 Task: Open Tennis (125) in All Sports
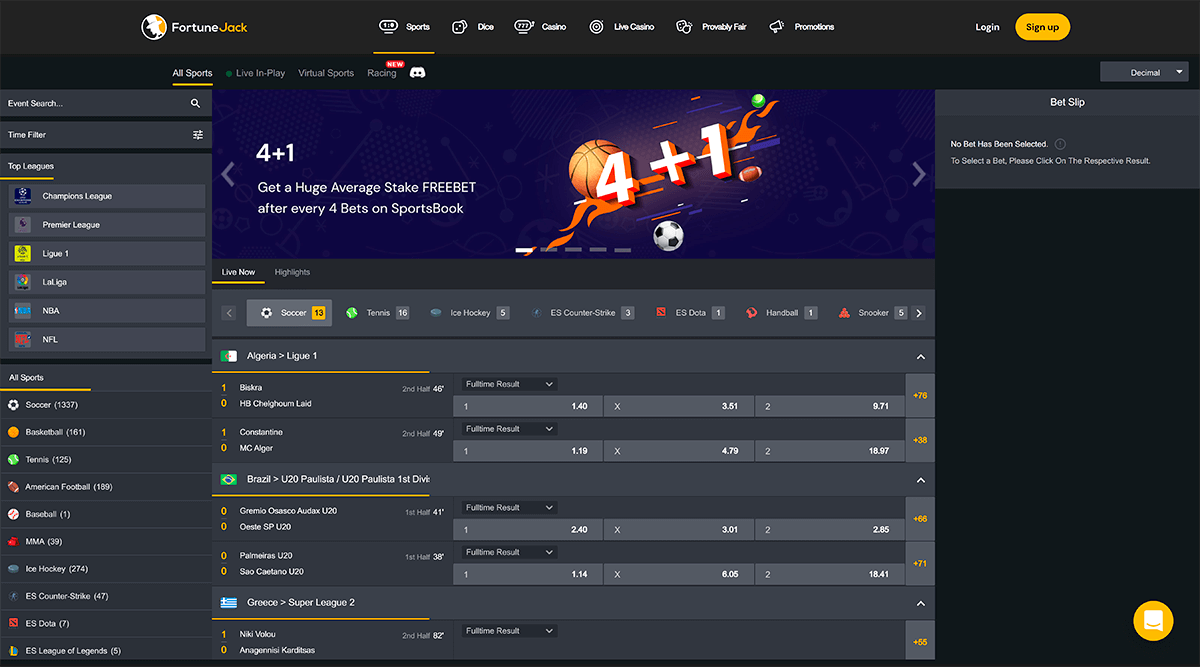click(x=105, y=459)
